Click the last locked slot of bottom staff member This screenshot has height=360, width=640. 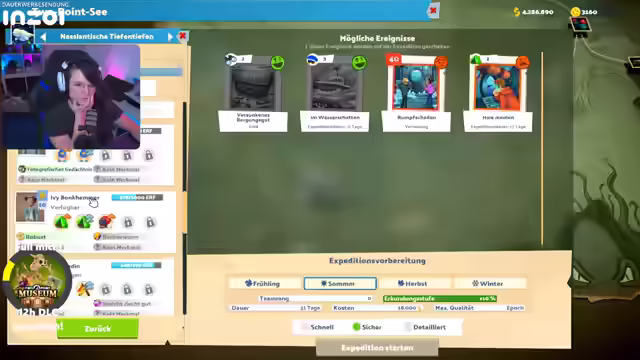point(149,289)
